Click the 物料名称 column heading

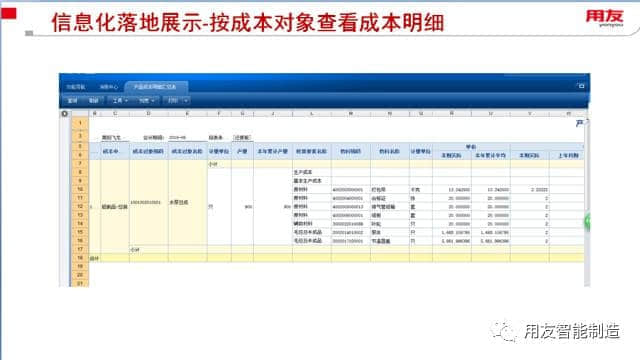click(x=389, y=151)
